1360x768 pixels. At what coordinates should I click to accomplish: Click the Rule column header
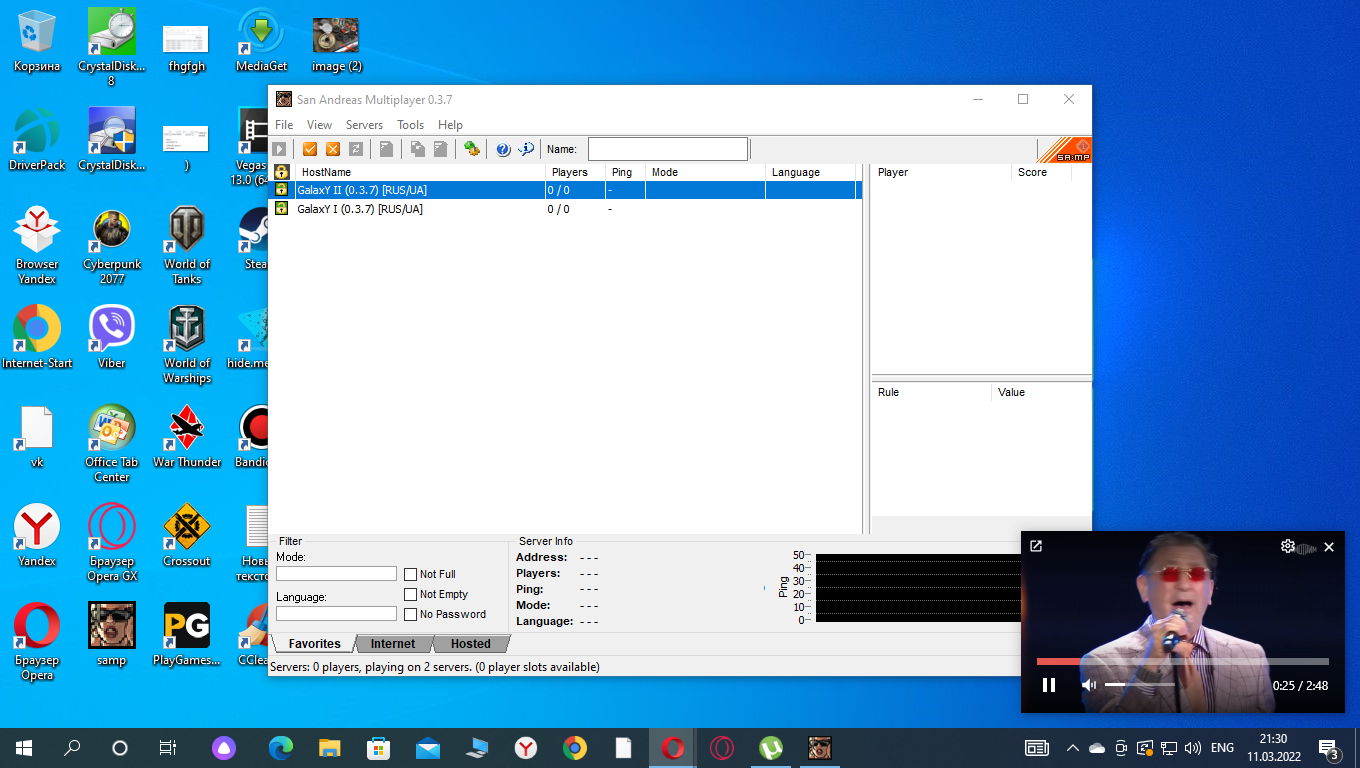[931, 392]
